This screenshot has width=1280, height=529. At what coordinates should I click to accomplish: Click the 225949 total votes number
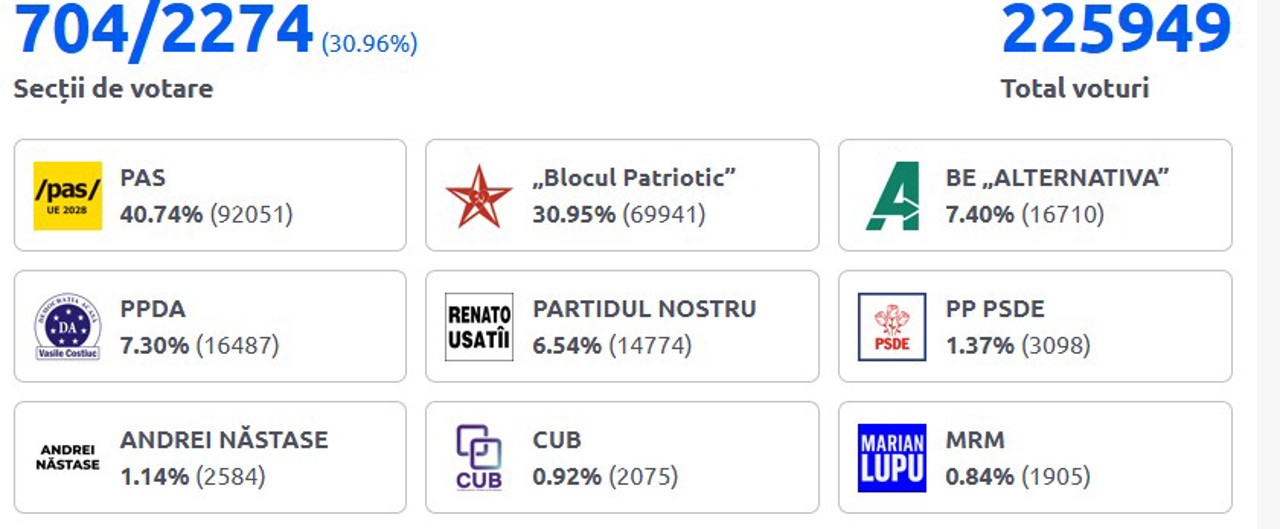1116,30
